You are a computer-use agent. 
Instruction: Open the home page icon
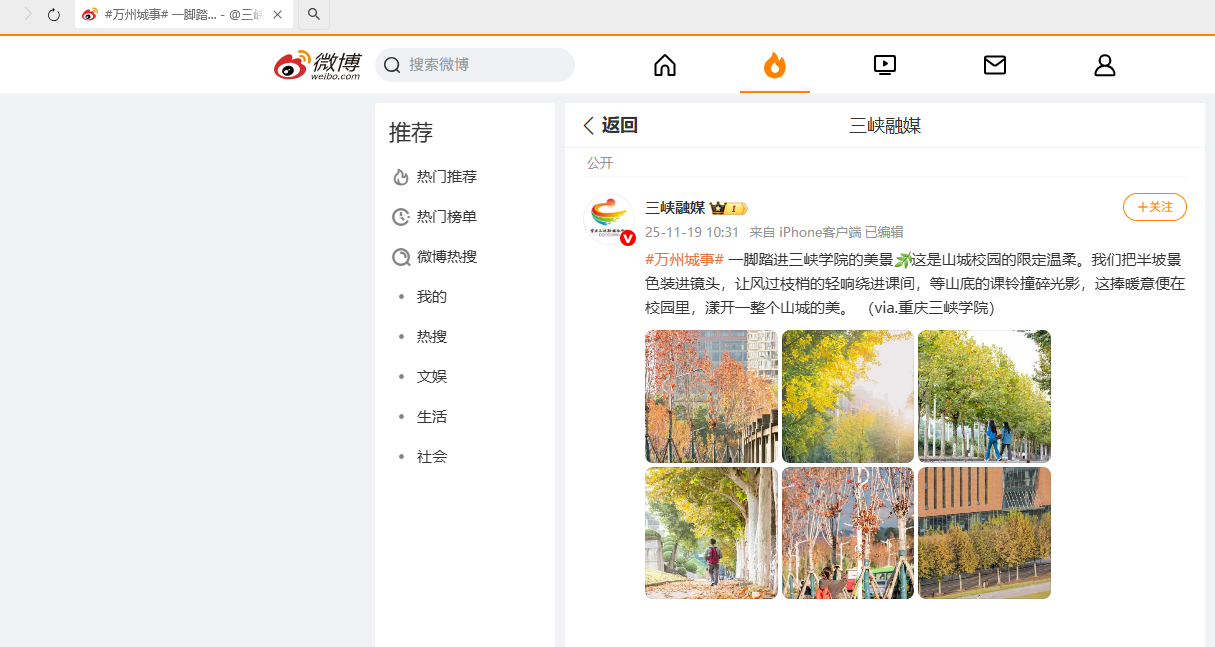click(x=665, y=65)
